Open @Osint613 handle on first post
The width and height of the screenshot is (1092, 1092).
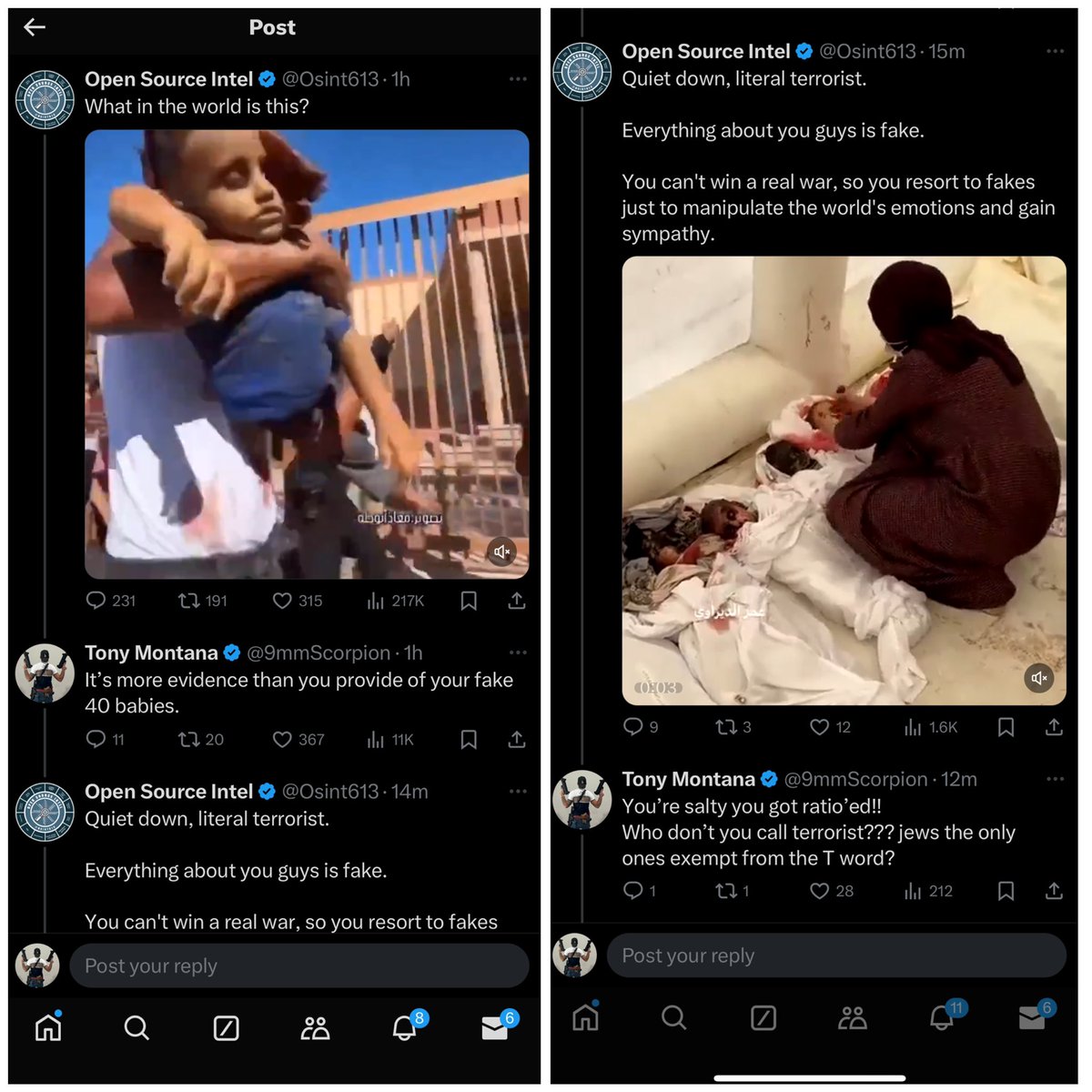point(329,79)
